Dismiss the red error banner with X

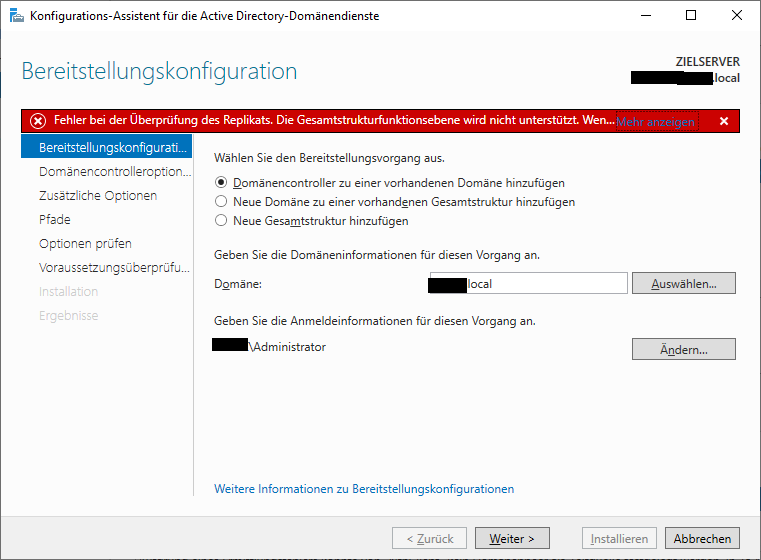(x=724, y=121)
